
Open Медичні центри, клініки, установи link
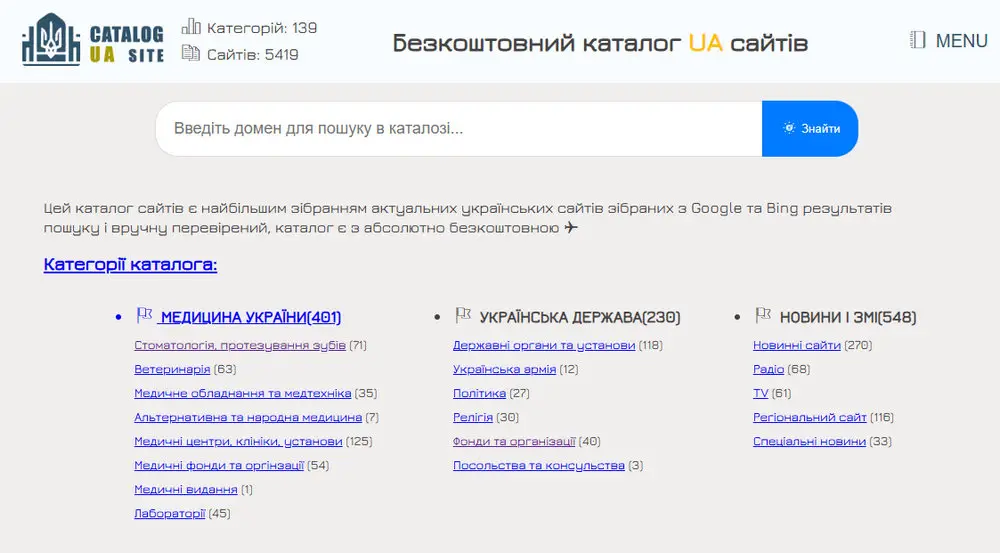[238, 441]
